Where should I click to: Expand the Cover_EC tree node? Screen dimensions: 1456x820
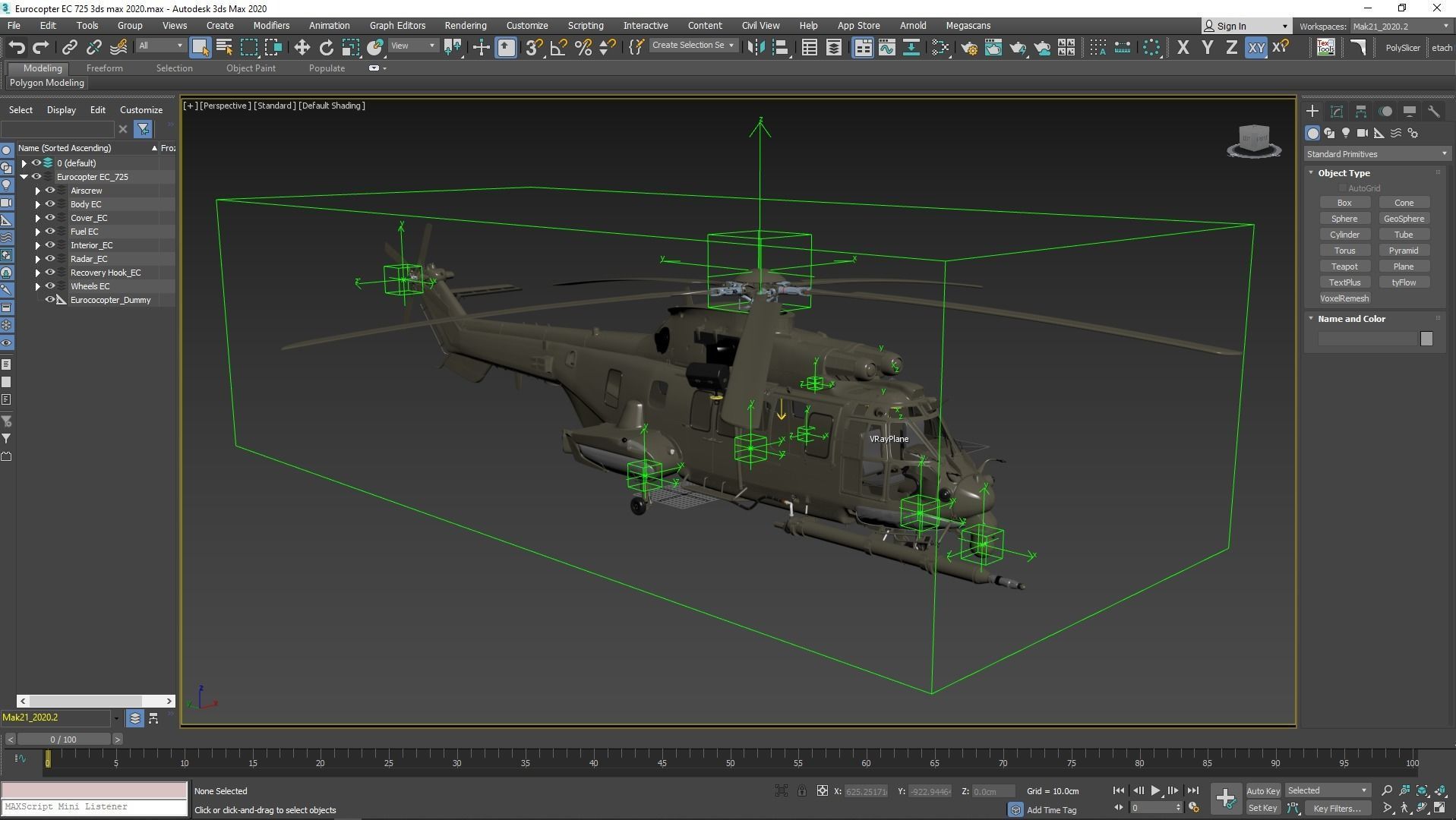point(37,218)
